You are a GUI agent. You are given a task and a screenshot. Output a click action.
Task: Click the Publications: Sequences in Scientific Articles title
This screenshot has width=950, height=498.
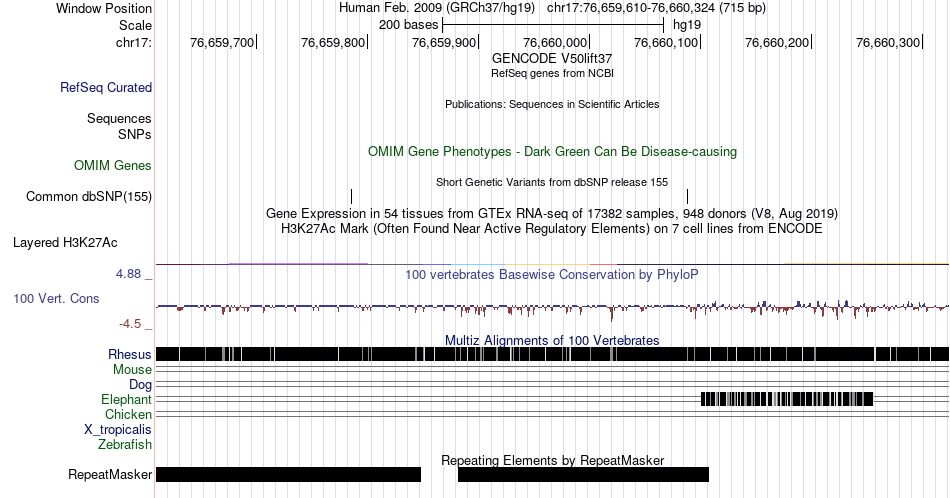552,104
